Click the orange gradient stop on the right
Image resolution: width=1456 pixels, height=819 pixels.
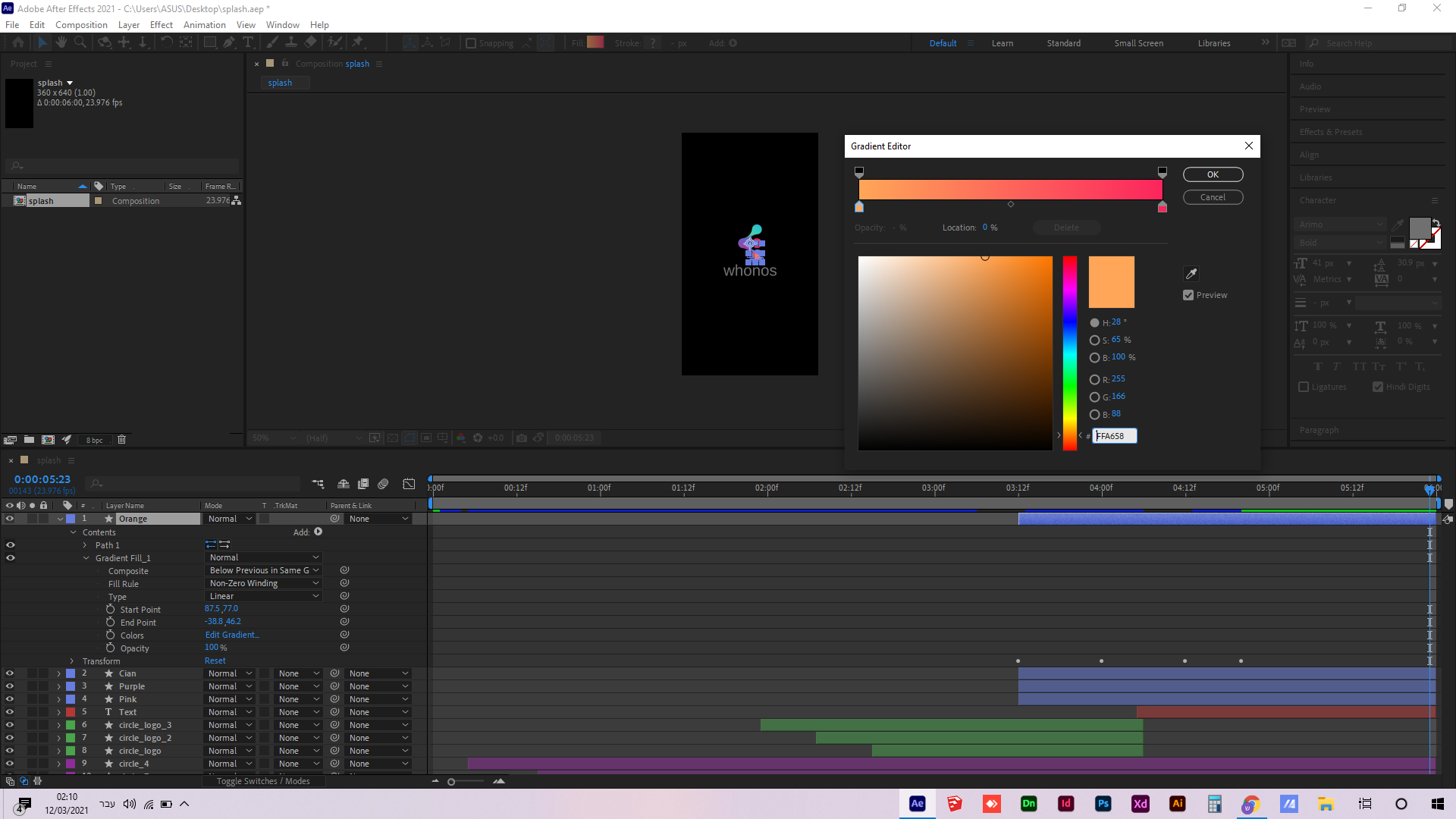(x=1162, y=206)
